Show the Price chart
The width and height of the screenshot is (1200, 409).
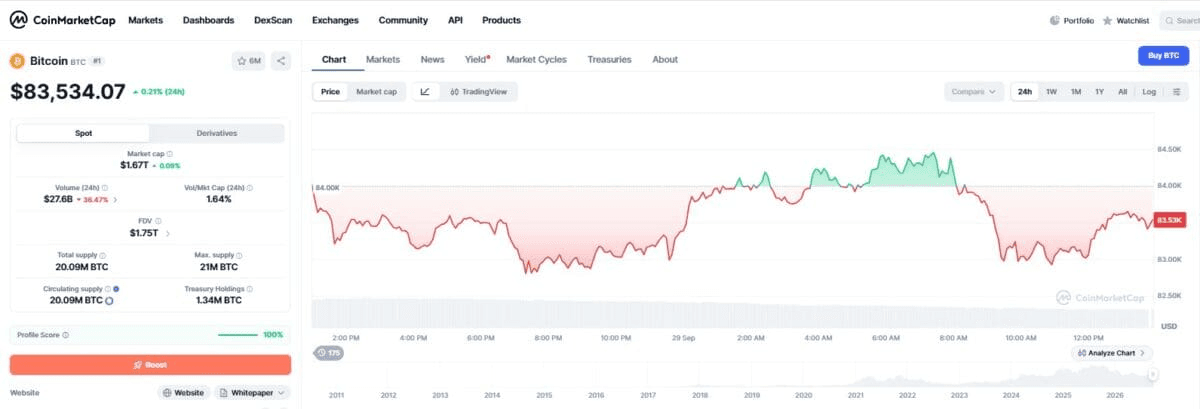tap(330, 92)
